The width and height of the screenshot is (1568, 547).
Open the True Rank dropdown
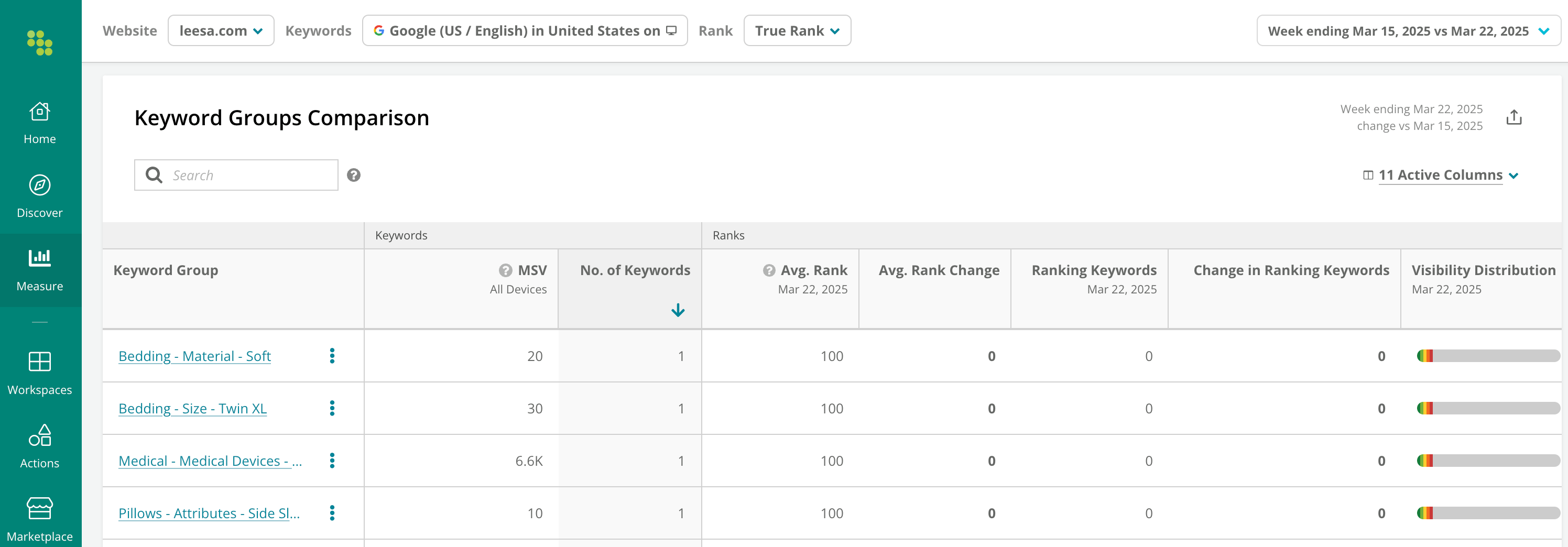click(797, 30)
